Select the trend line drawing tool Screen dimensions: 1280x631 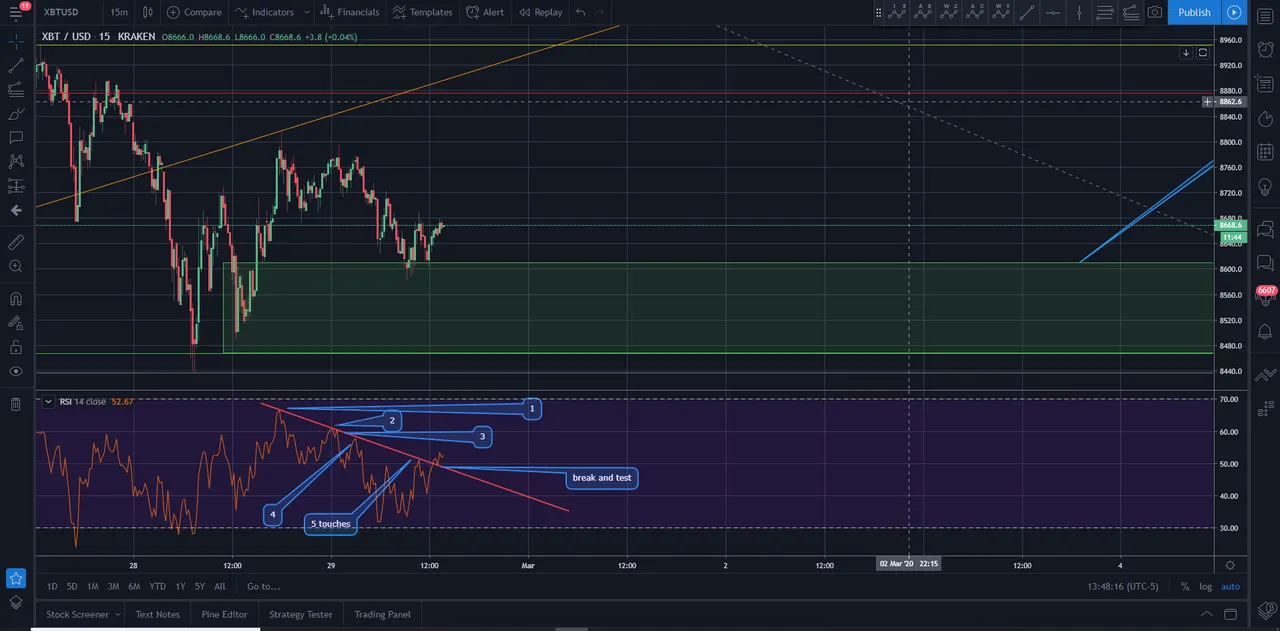16,65
